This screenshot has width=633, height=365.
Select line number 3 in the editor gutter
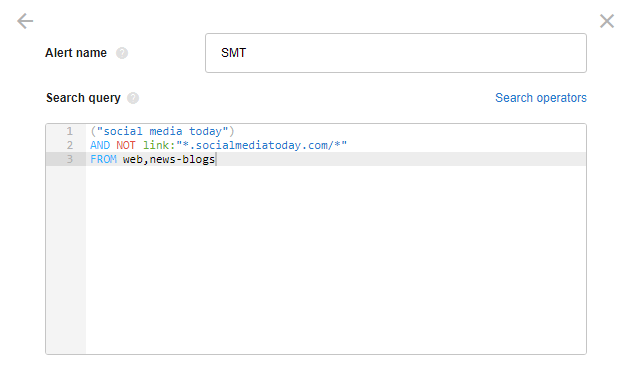70,159
